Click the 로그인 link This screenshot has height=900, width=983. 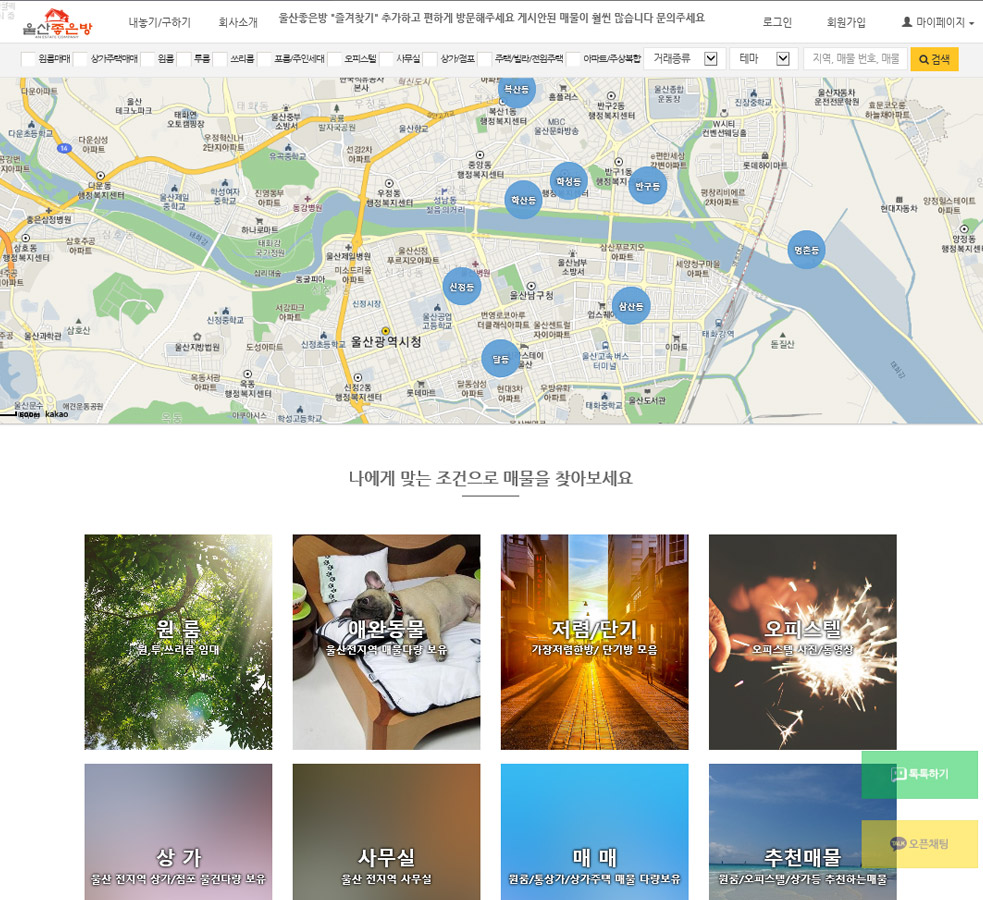click(x=777, y=22)
